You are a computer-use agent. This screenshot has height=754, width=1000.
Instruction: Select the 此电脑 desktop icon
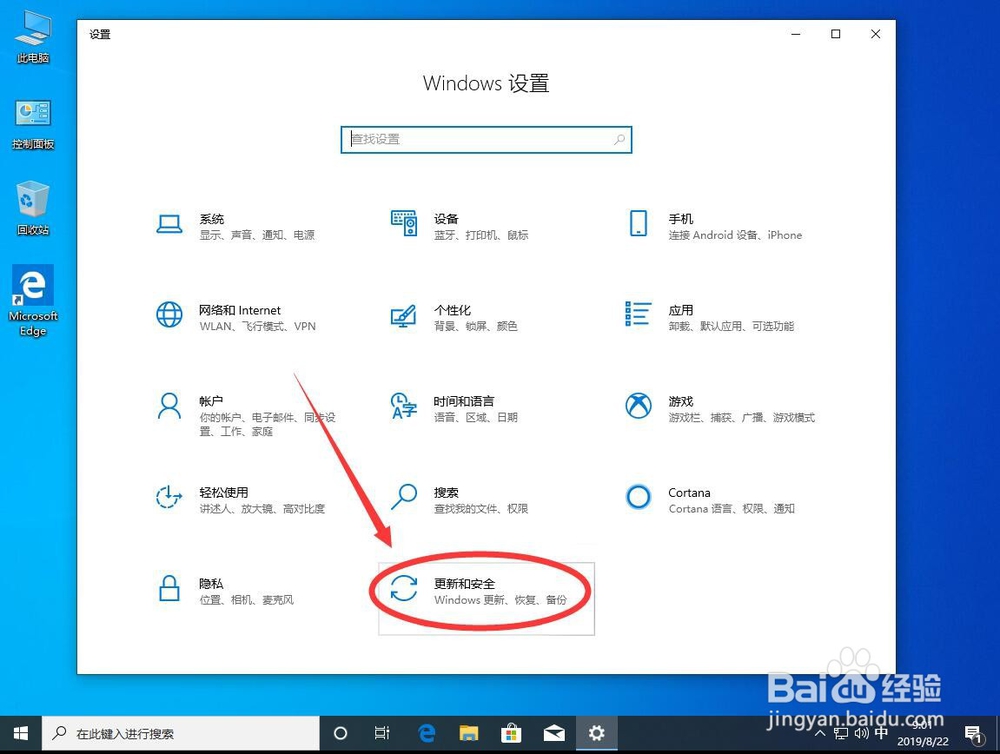point(33,38)
